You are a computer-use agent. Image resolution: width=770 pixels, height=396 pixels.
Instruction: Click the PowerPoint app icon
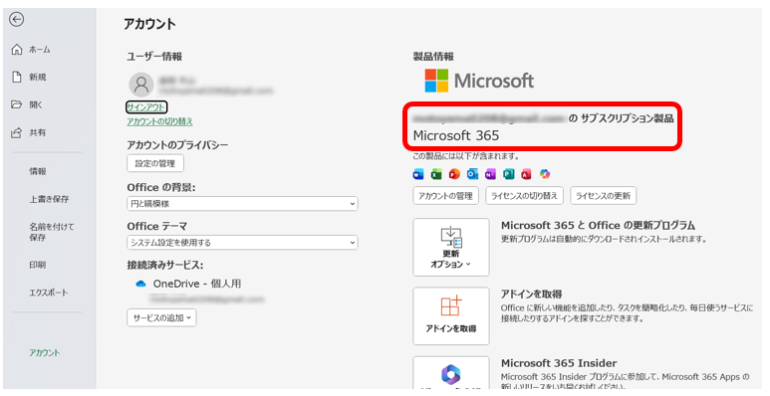pyautogui.click(x=454, y=174)
